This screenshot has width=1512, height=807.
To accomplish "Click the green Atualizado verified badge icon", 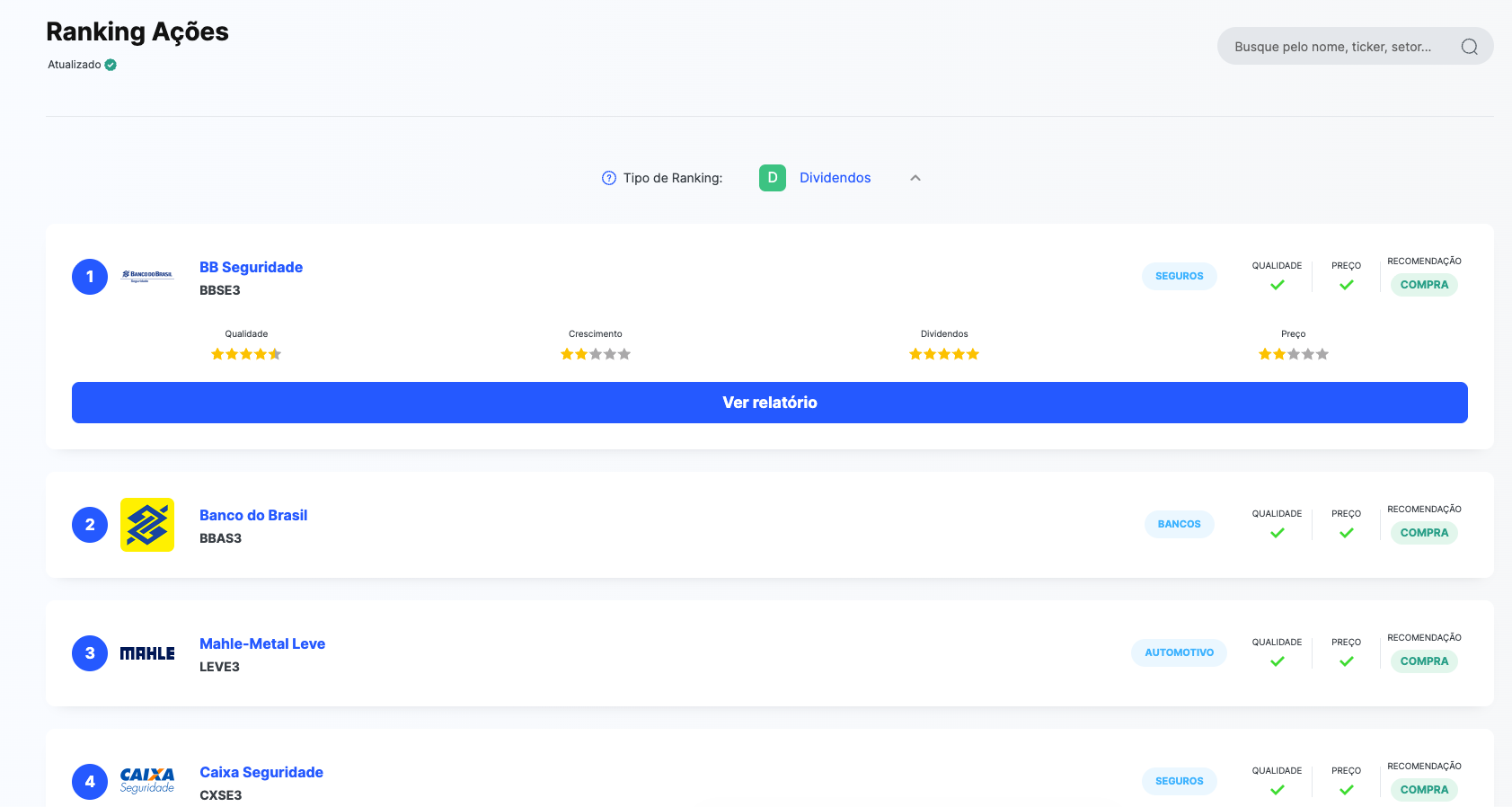I will point(111,65).
